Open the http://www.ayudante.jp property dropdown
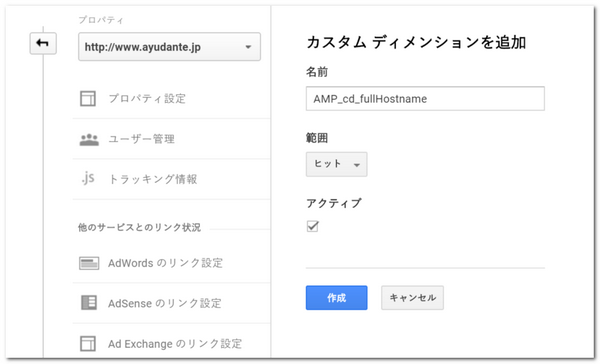The width and height of the screenshot is (600, 364). [x=169, y=47]
